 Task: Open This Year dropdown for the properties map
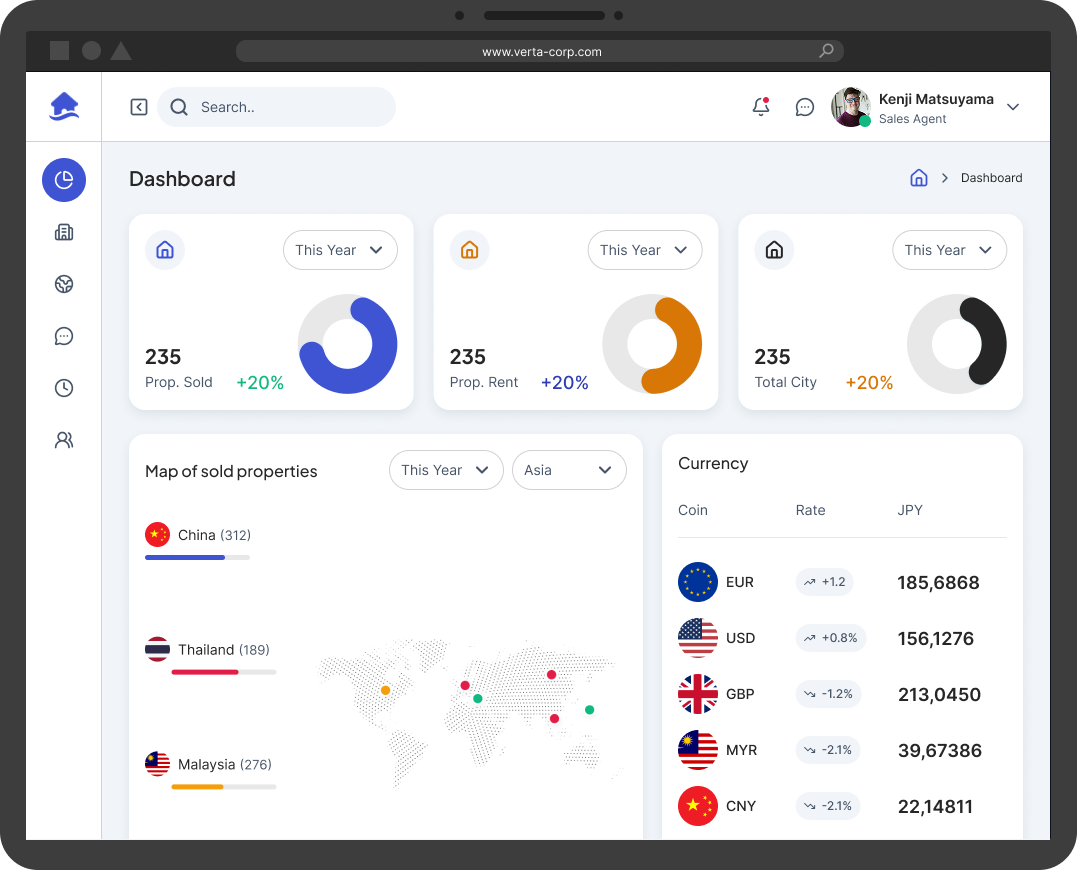446,470
